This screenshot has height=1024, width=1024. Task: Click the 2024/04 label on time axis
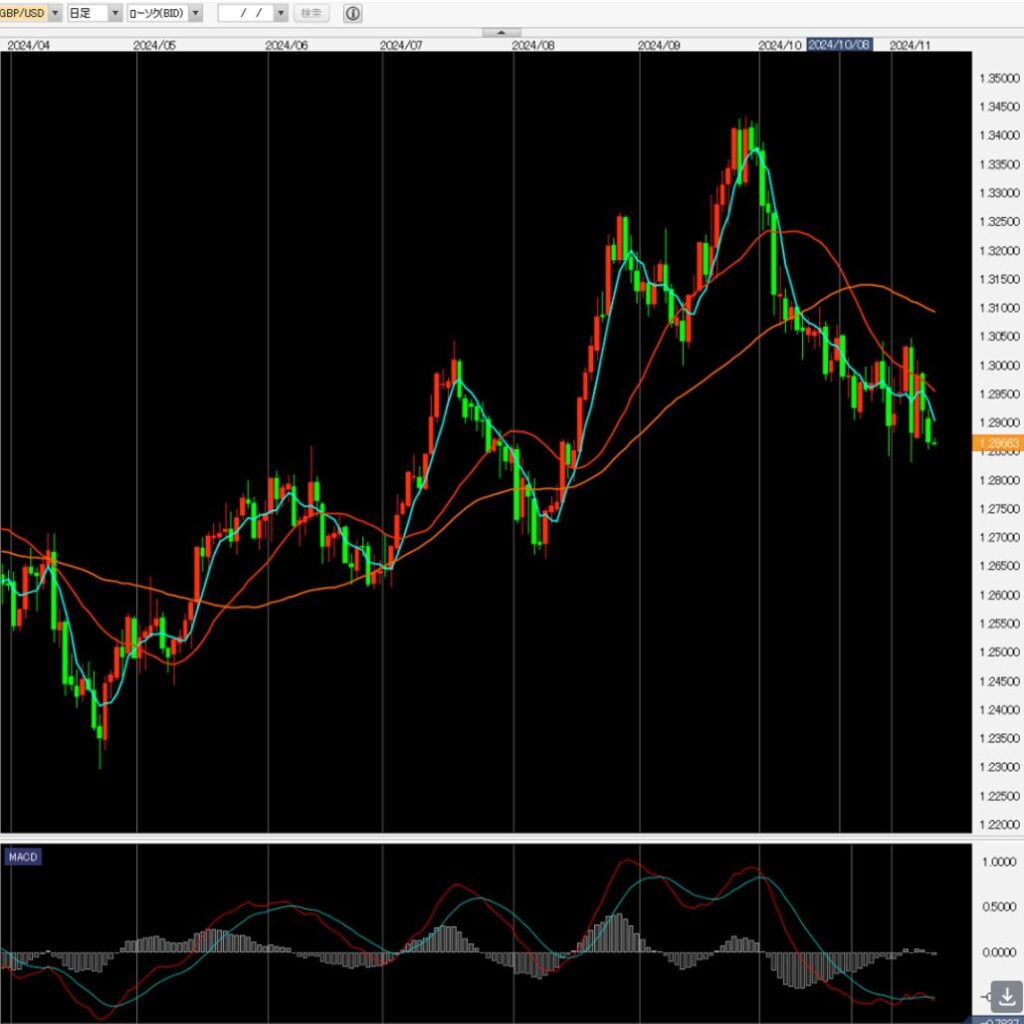[27, 45]
